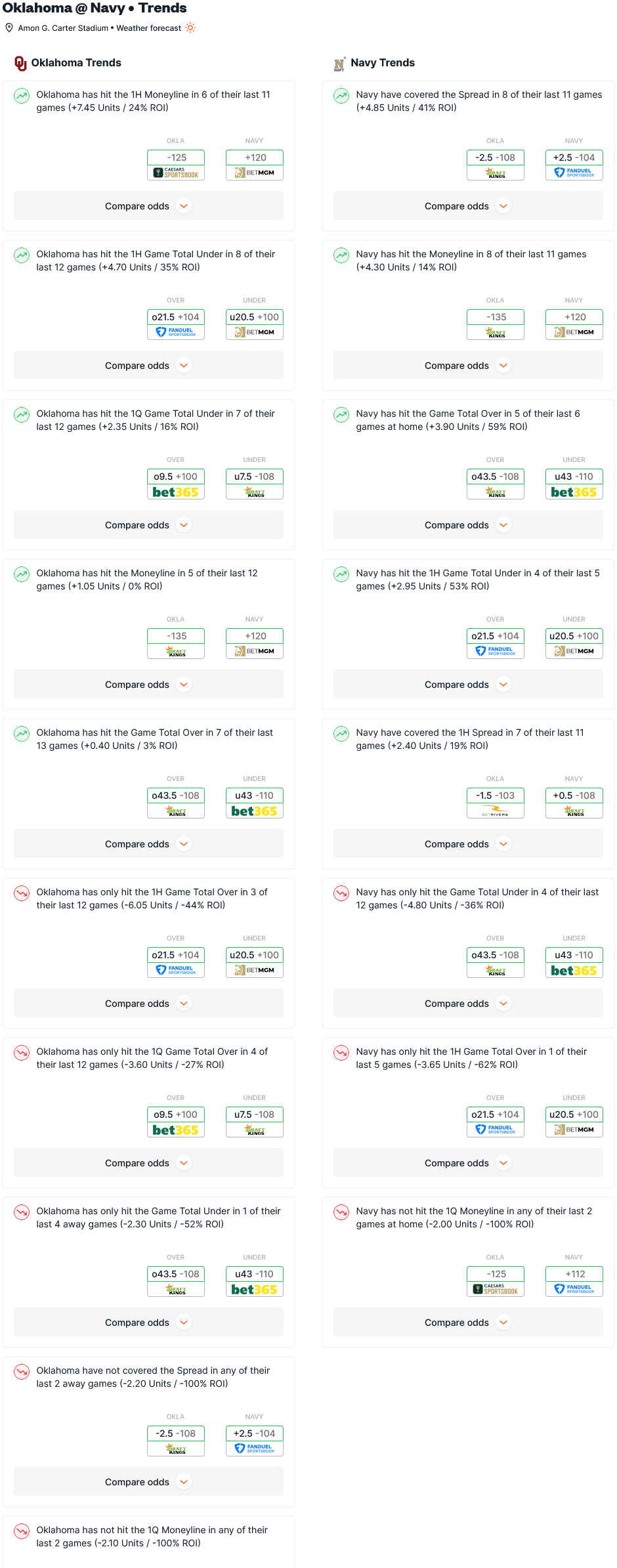Click the Navy team logo icon
617x1568 pixels.
339,64
